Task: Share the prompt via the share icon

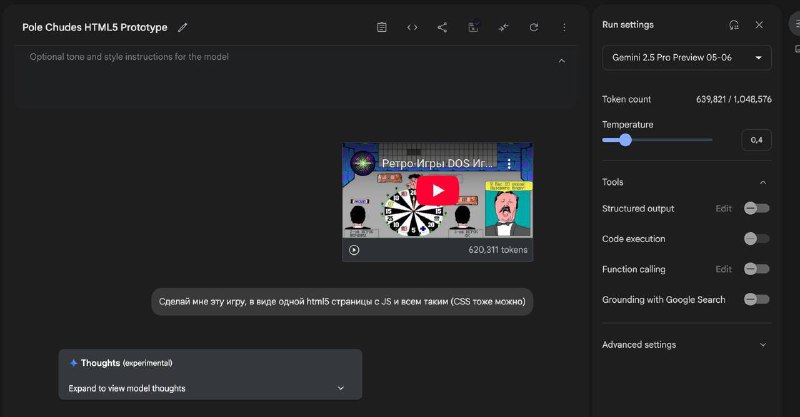Action: pyautogui.click(x=442, y=28)
